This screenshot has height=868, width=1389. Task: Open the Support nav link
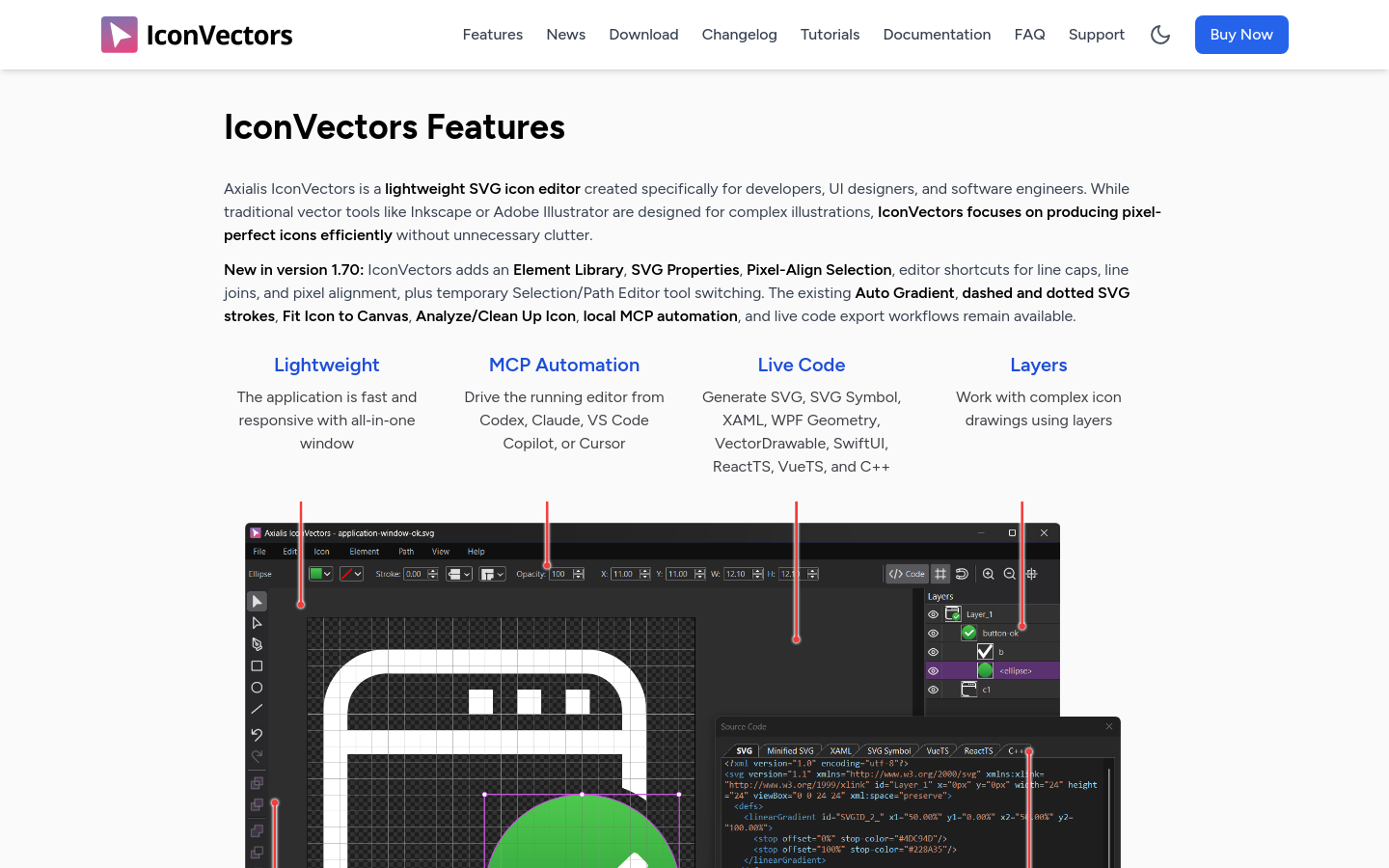point(1097,35)
